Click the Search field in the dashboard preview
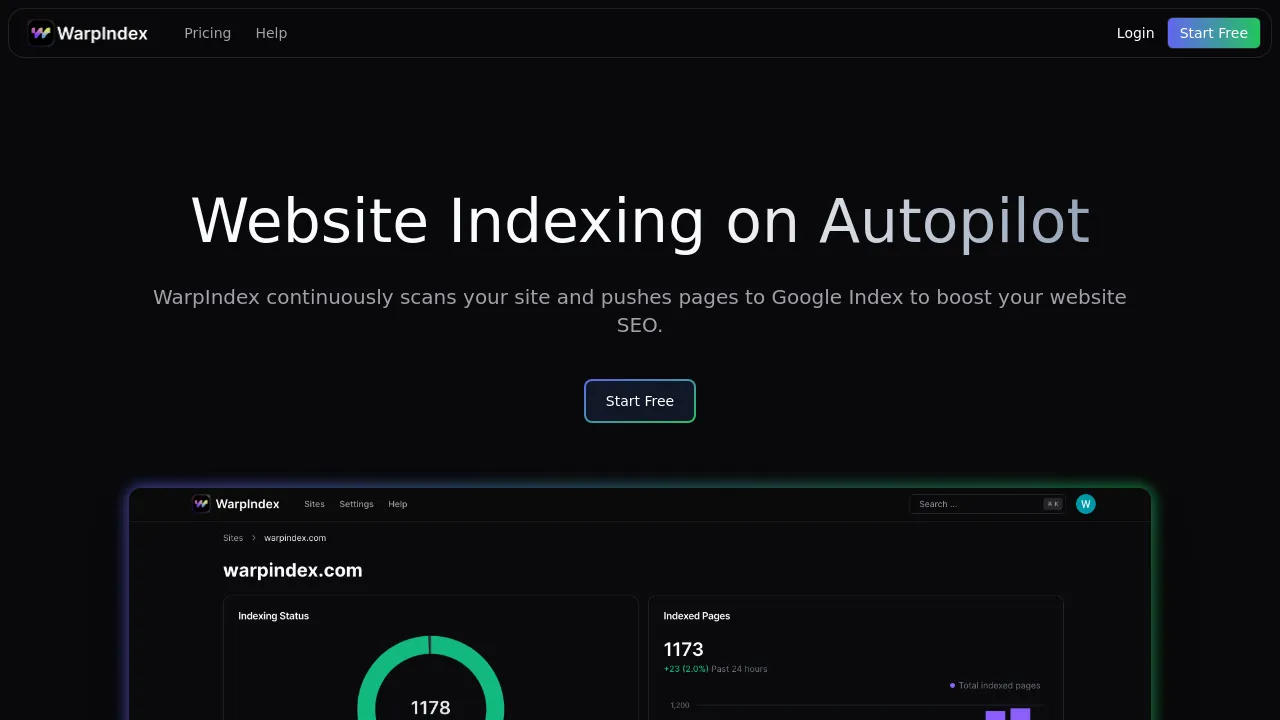This screenshot has width=1280, height=720. click(x=987, y=504)
